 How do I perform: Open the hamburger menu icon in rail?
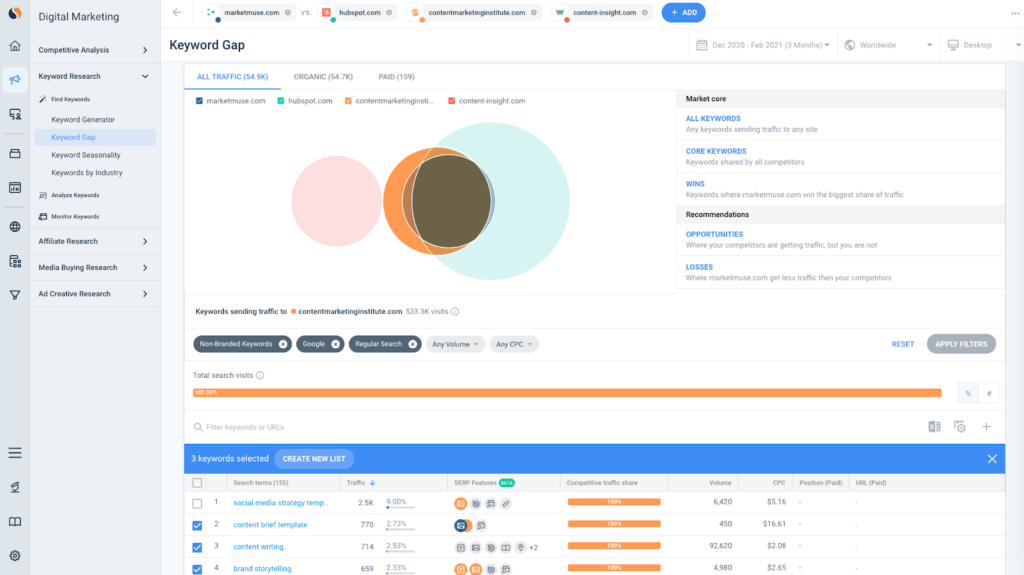click(14, 453)
